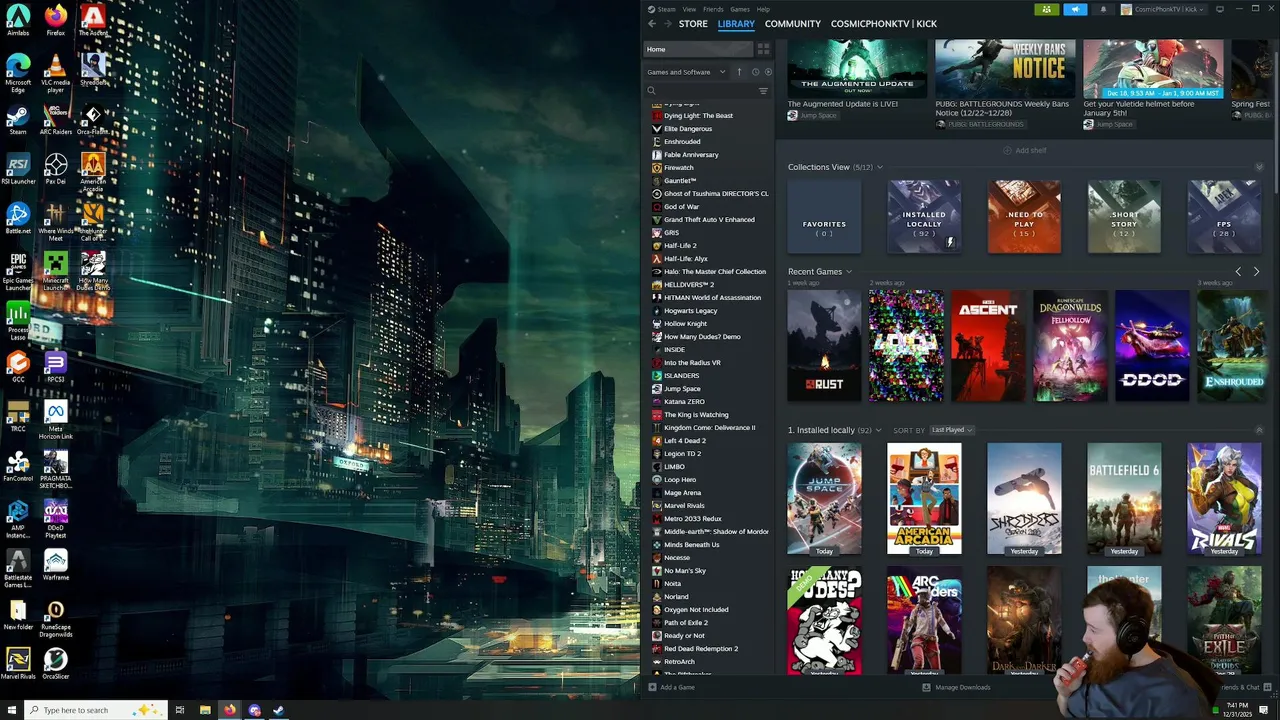1280x720 pixels.
Task: Select the RSI Launcher desktop icon
Action: [x=18, y=169]
